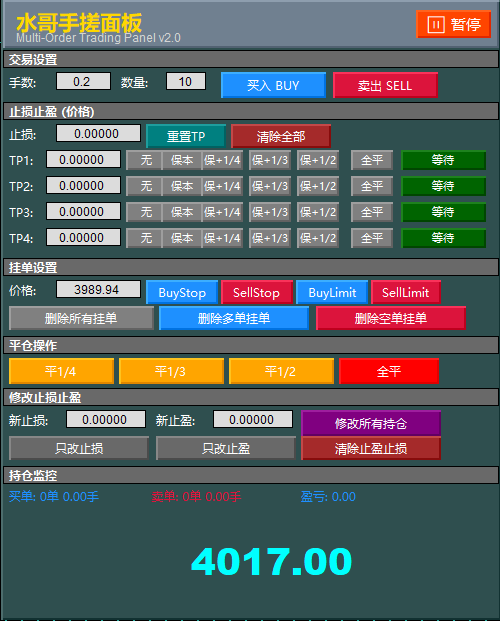Click the 新止损 new stop loss field

click(x=106, y=419)
